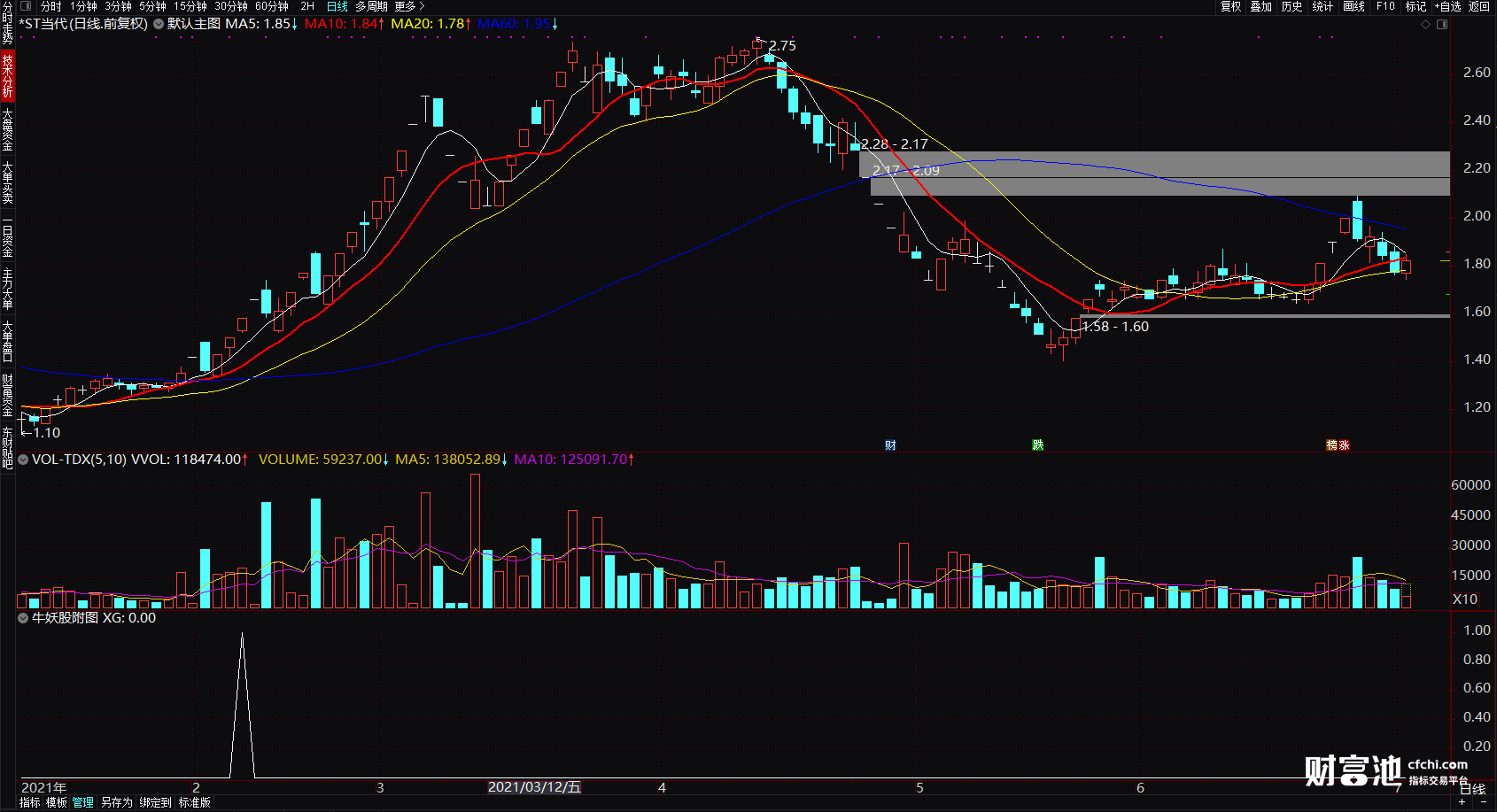This screenshot has height=812, width=1497.
Task: Select the 15分钟 period
Action: click(190, 6)
